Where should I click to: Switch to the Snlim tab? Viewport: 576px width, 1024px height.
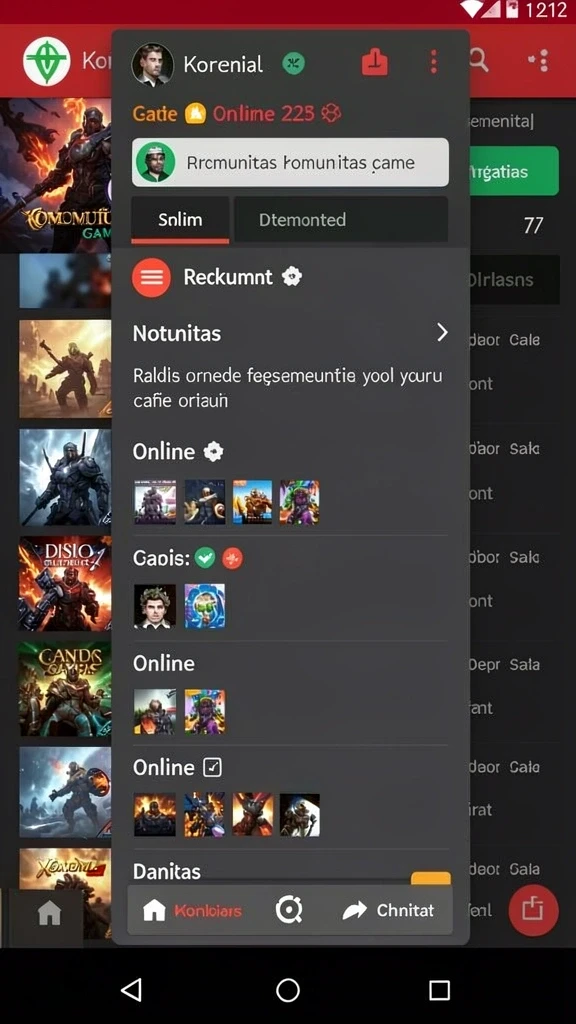(x=180, y=220)
